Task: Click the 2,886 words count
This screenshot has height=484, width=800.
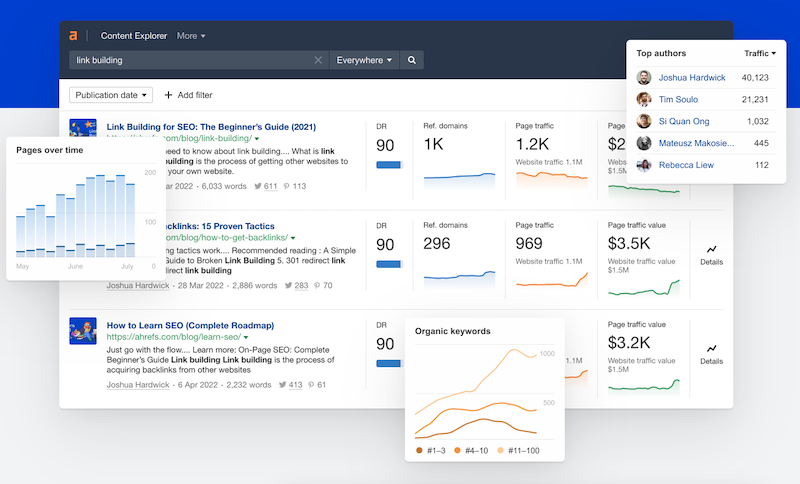Action: coord(255,286)
